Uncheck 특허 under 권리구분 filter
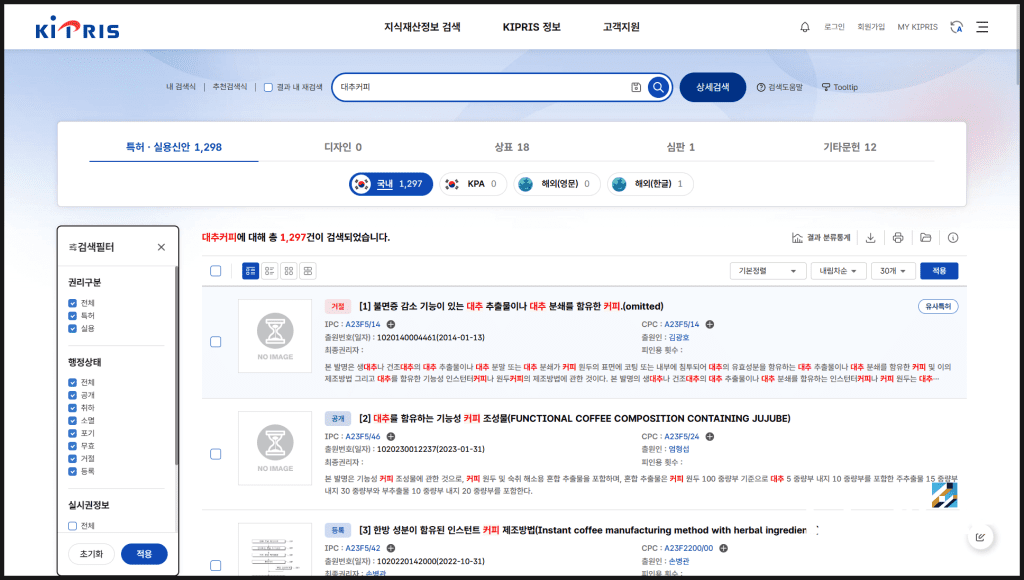The image size is (1024, 580). click(73, 315)
